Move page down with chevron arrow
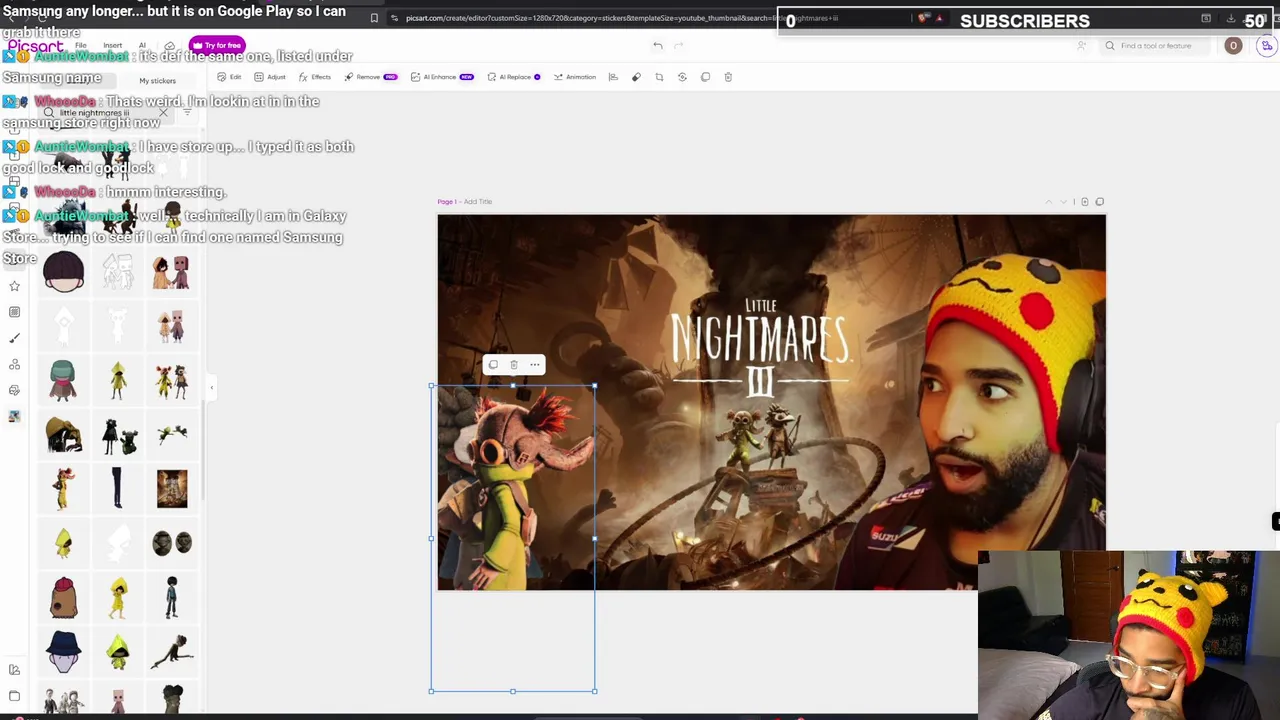Image resolution: width=1280 pixels, height=720 pixels. [1063, 202]
